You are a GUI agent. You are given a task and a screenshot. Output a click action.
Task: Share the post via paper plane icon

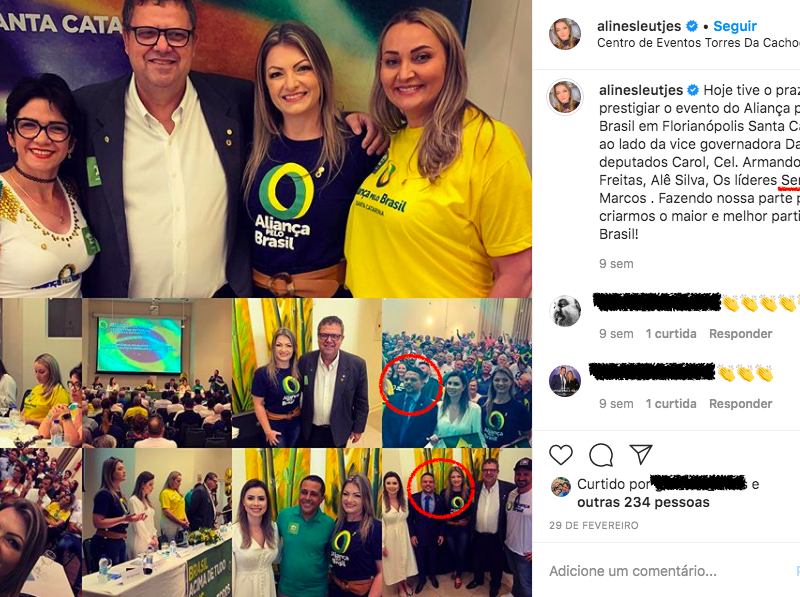click(x=640, y=454)
